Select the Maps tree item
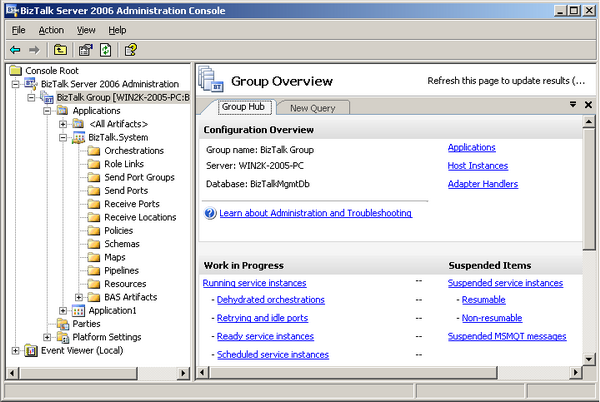600x402 pixels. click(x=115, y=257)
